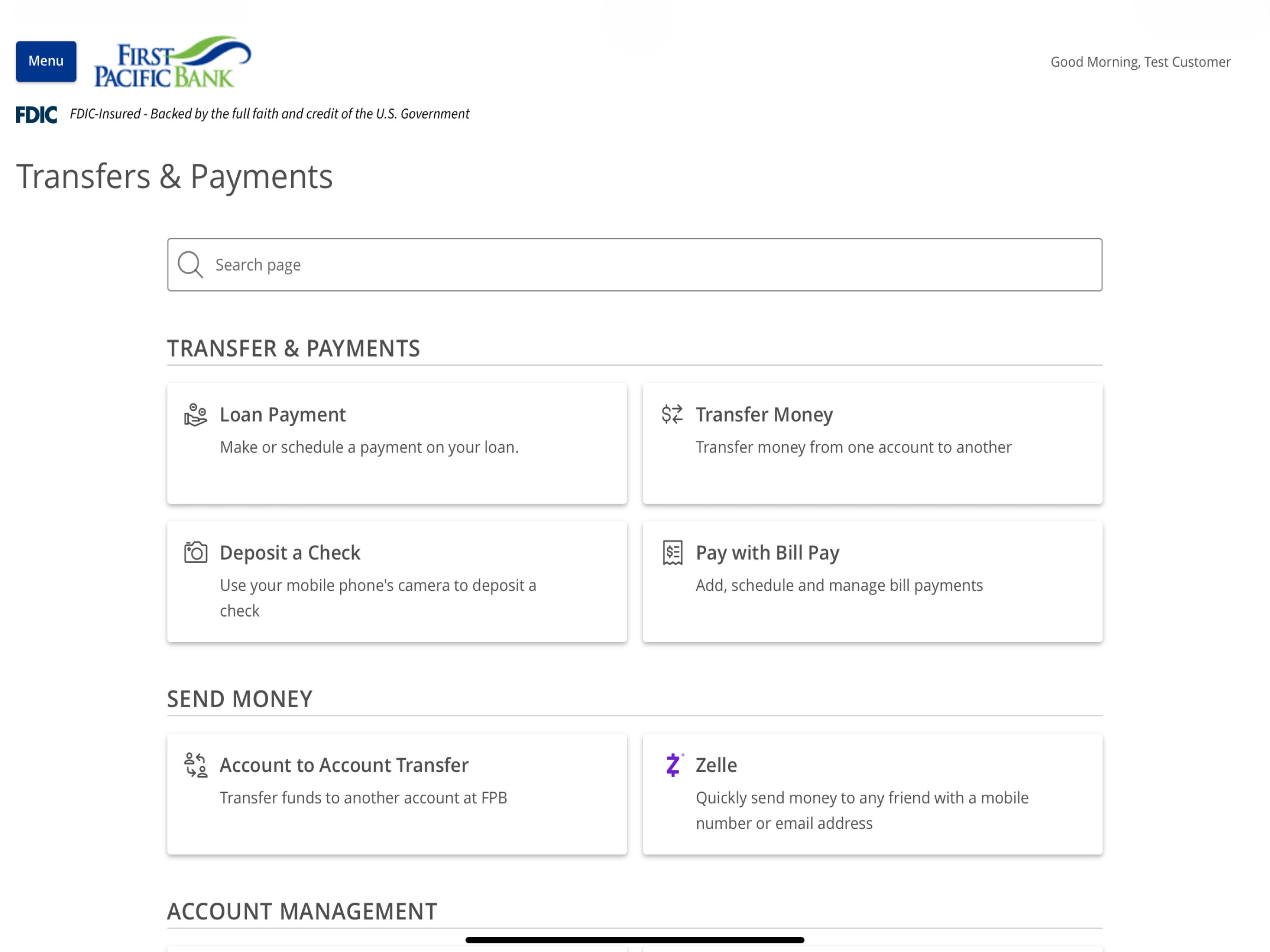
Task: Open Pay with Bill Pay
Action: 872,581
